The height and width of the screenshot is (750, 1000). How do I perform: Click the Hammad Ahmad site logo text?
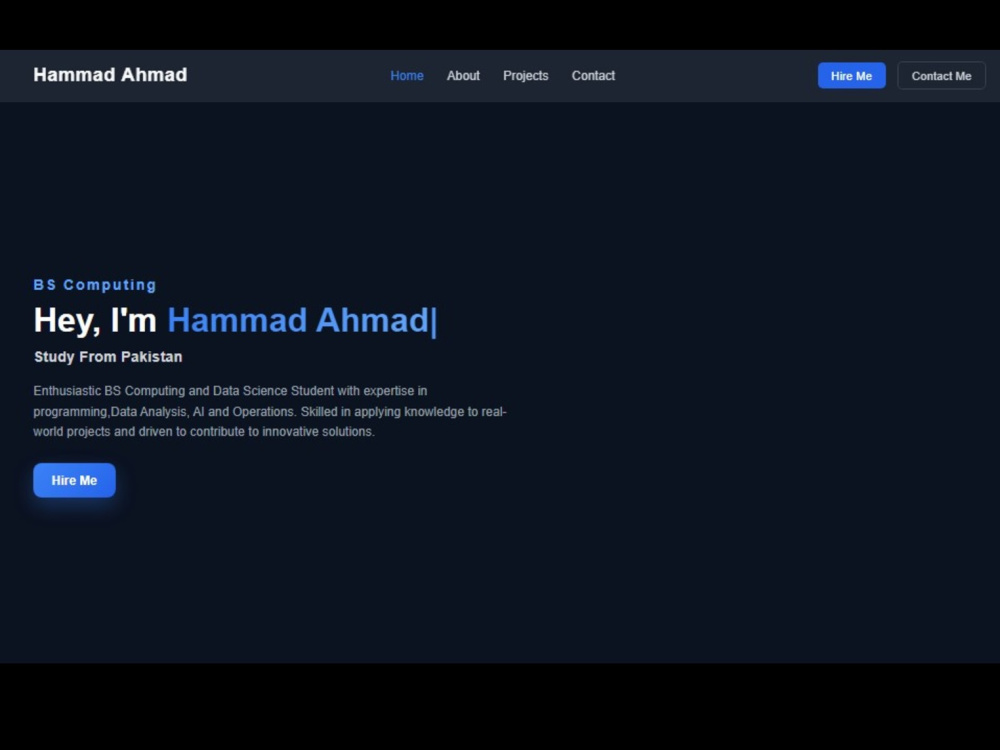coord(110,75)
